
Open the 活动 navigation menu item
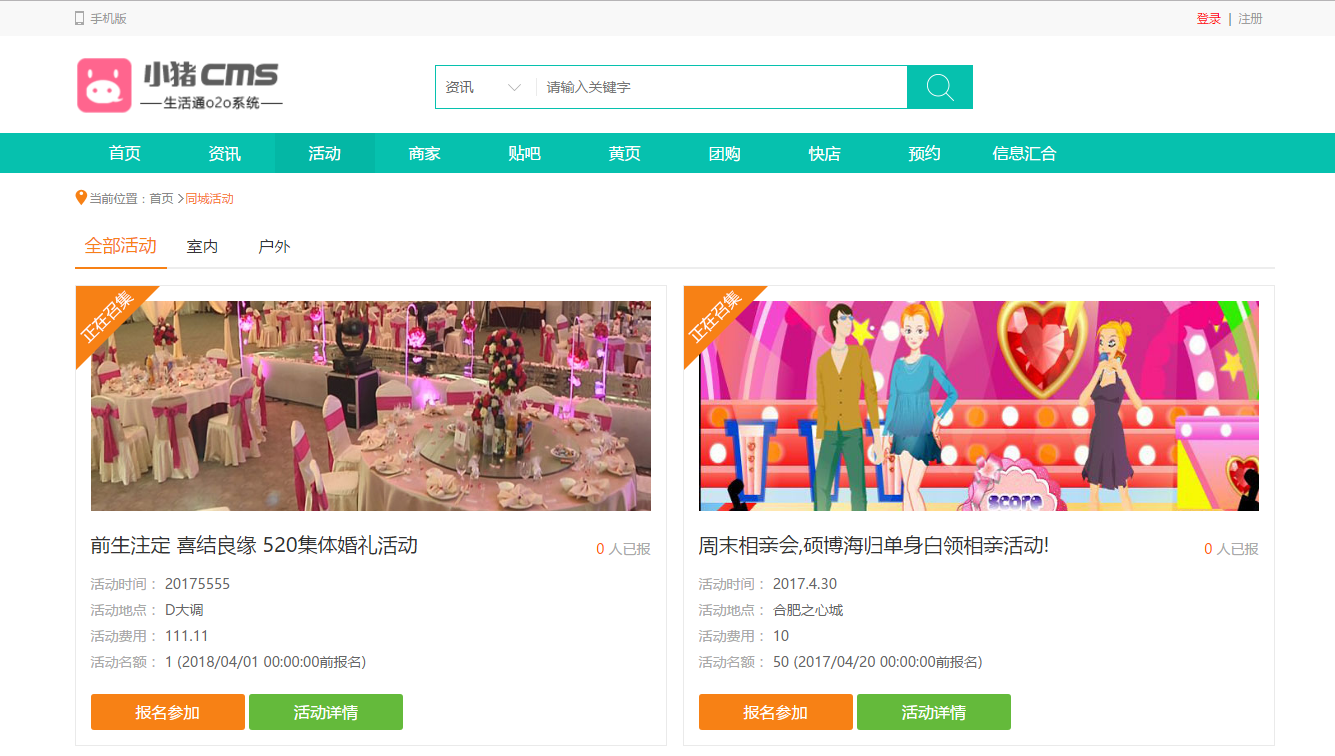pos(325,153)
